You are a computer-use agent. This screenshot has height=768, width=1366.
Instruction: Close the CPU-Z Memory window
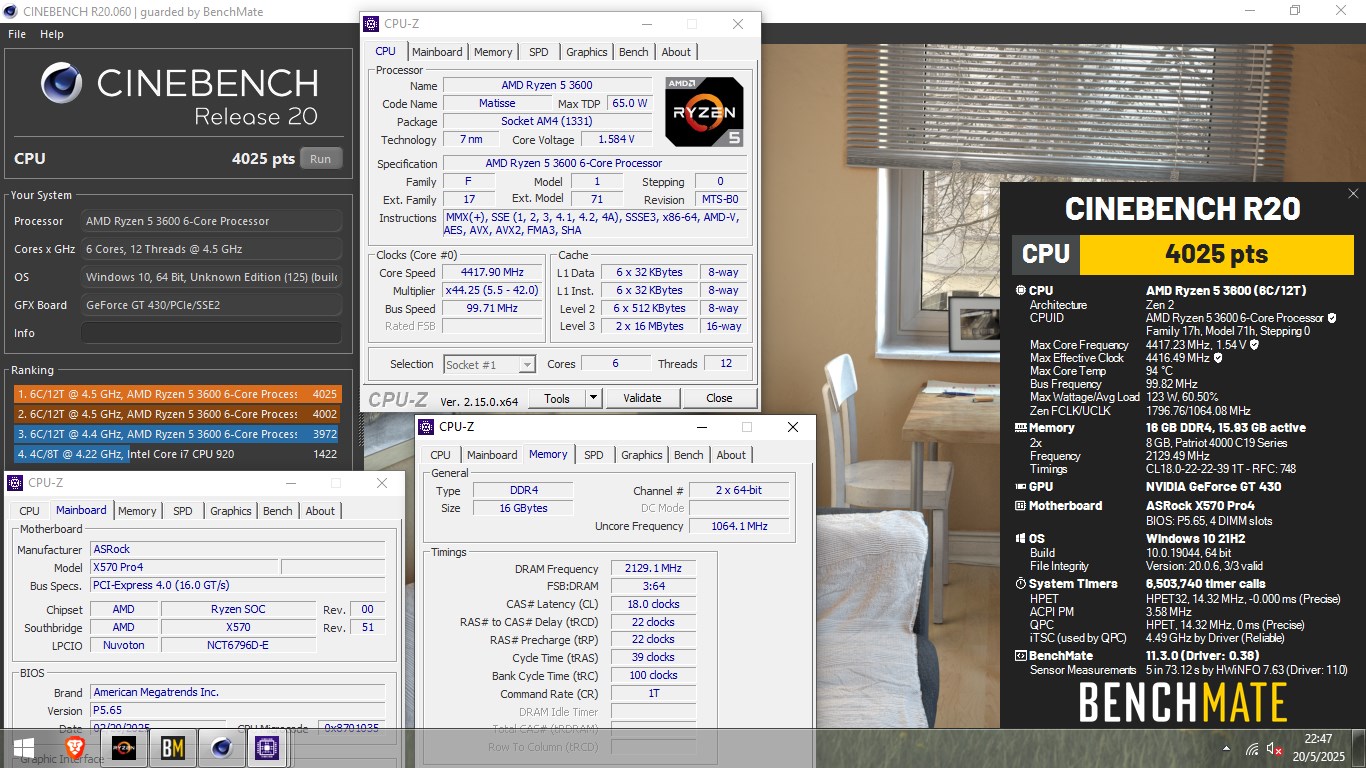pos(793,427)
